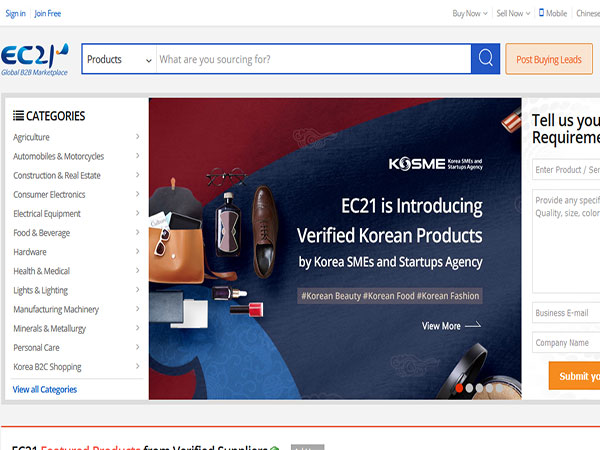Click the Join Free link
The height and width of the screenshot is (450, 600).
coord(47,13)
